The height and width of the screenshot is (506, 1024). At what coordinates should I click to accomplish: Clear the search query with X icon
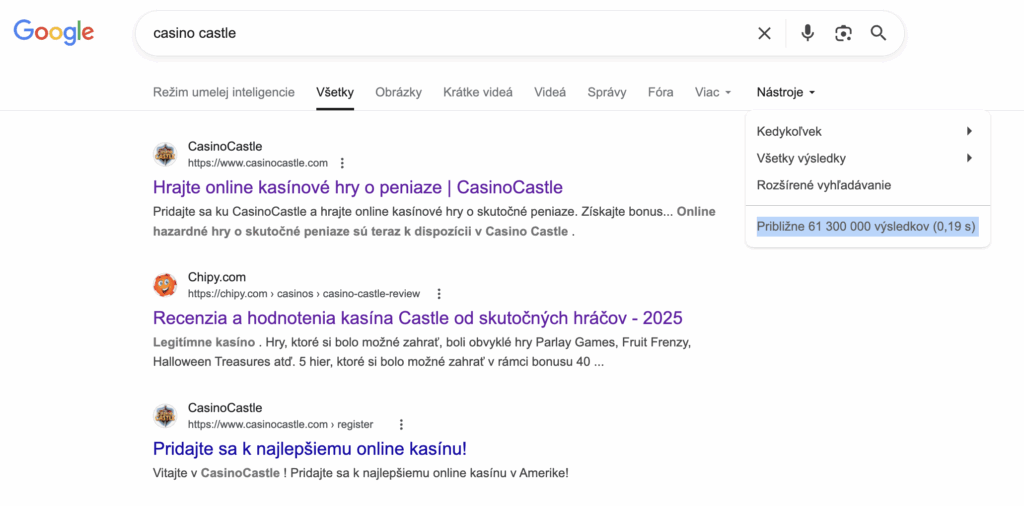click(764, 33)
